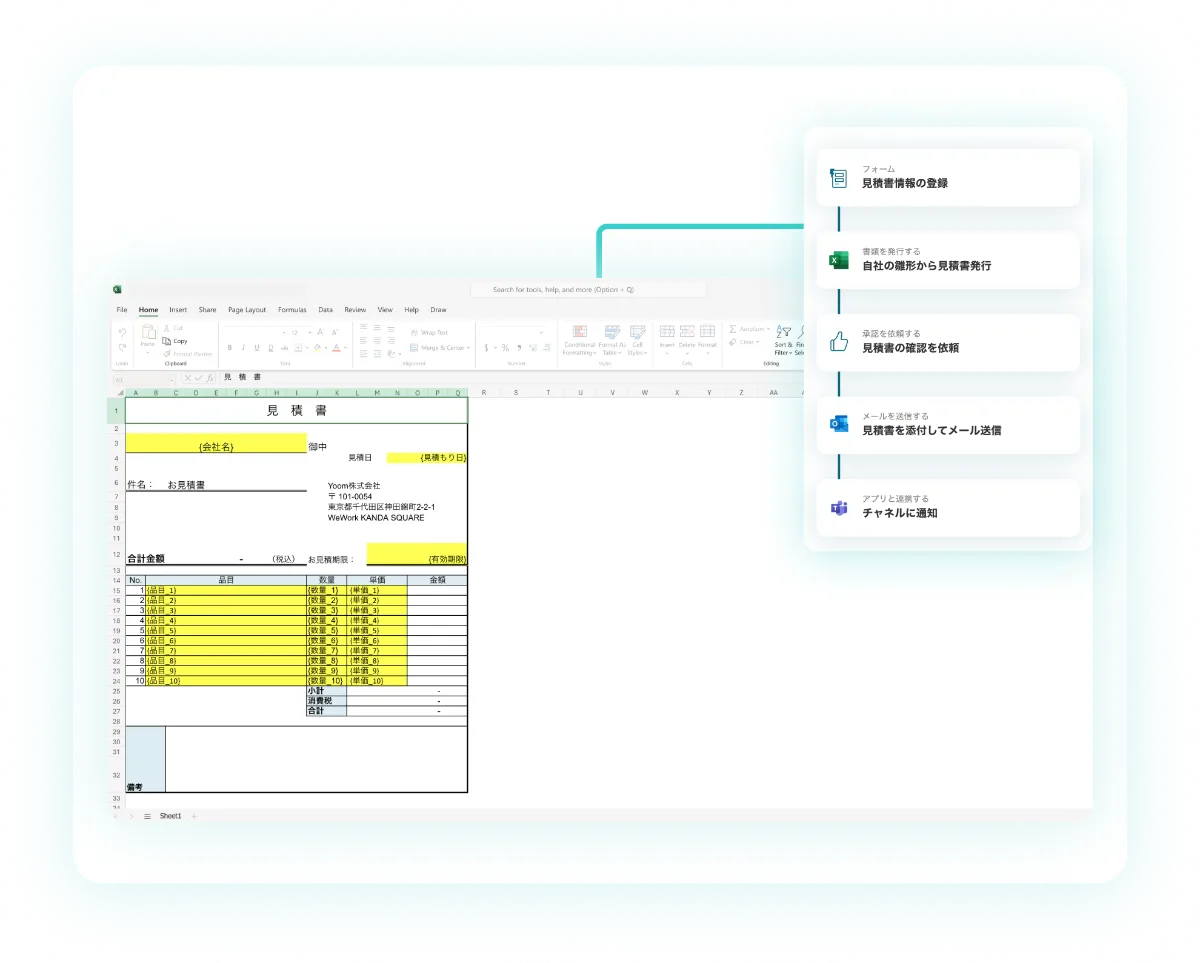Screen dimensions: 1200x963
Task: Click the 見積書を添付してメール送信 step card
Action: [x=949, y=425]
